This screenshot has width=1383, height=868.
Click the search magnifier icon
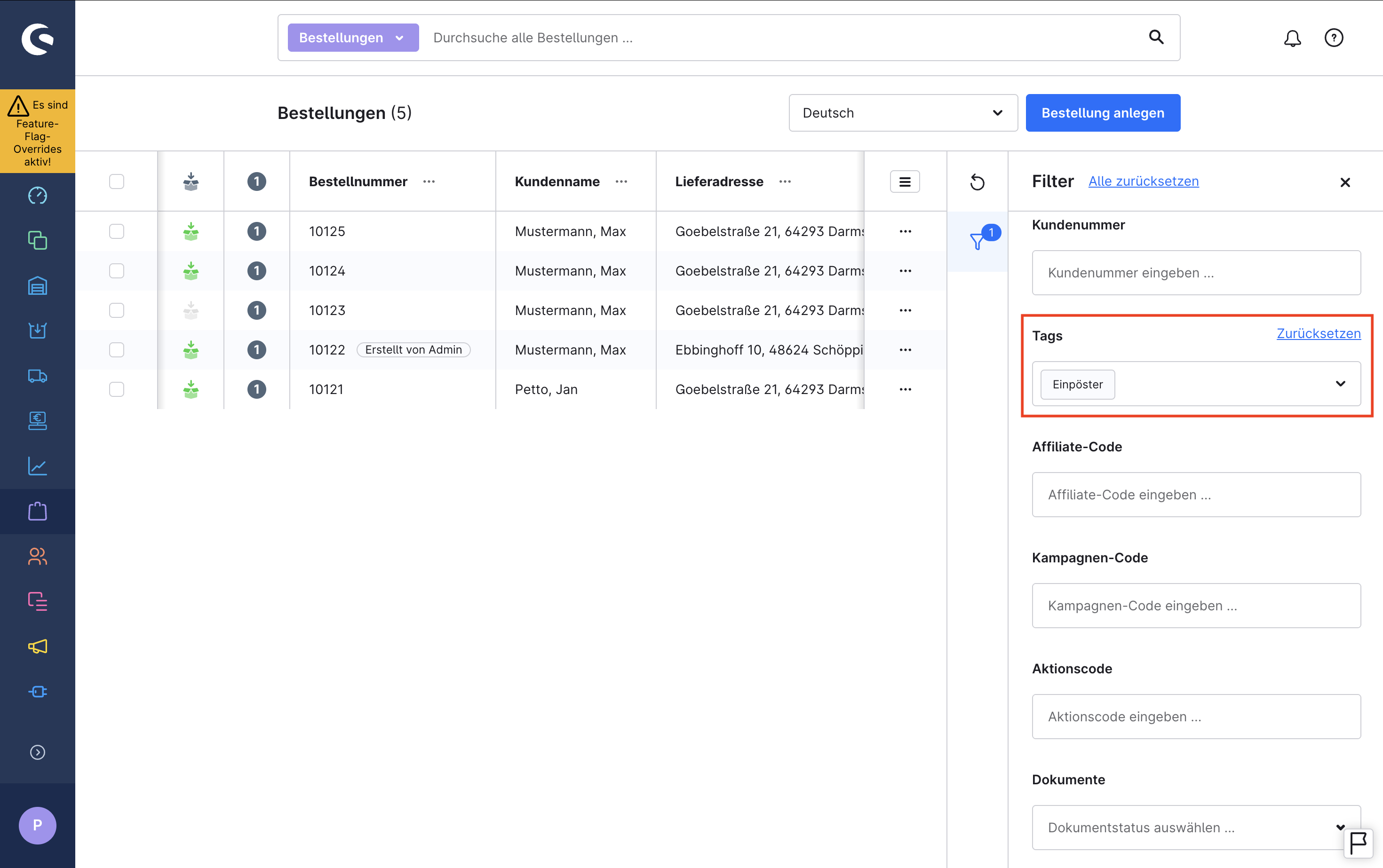click(1156, 37)
